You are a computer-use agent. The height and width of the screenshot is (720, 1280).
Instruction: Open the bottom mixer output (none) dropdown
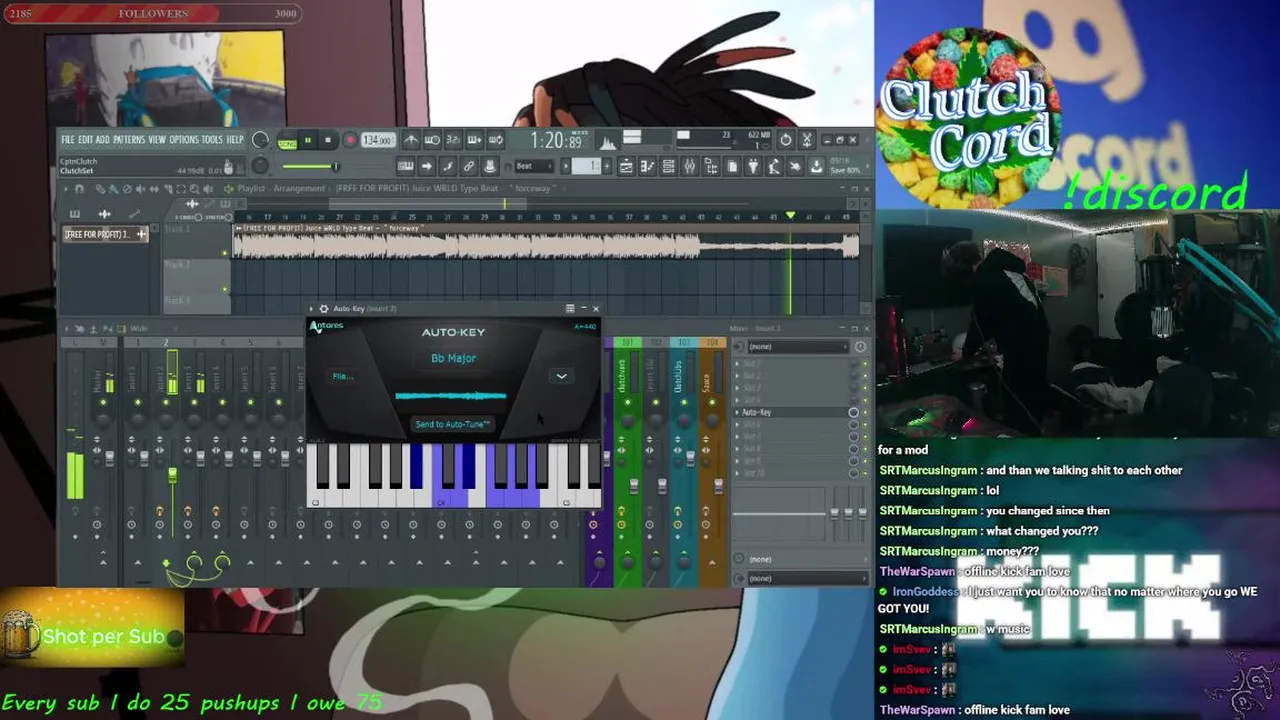(806, 578)
